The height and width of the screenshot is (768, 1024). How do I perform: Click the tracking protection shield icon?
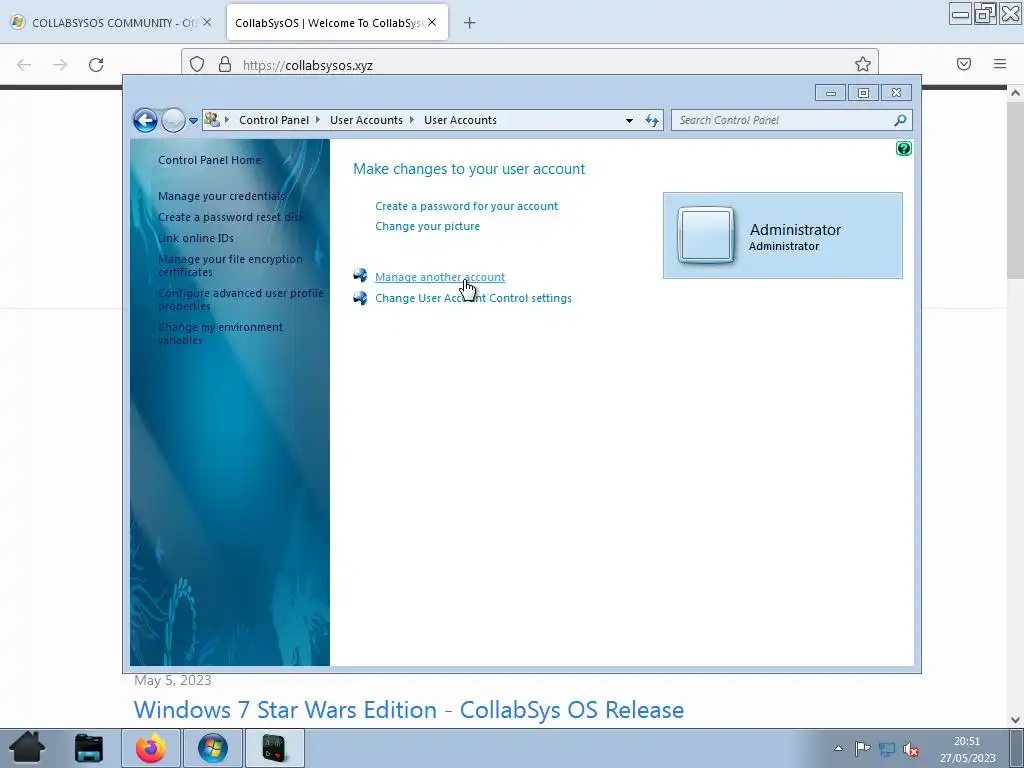tap(197, 64)
